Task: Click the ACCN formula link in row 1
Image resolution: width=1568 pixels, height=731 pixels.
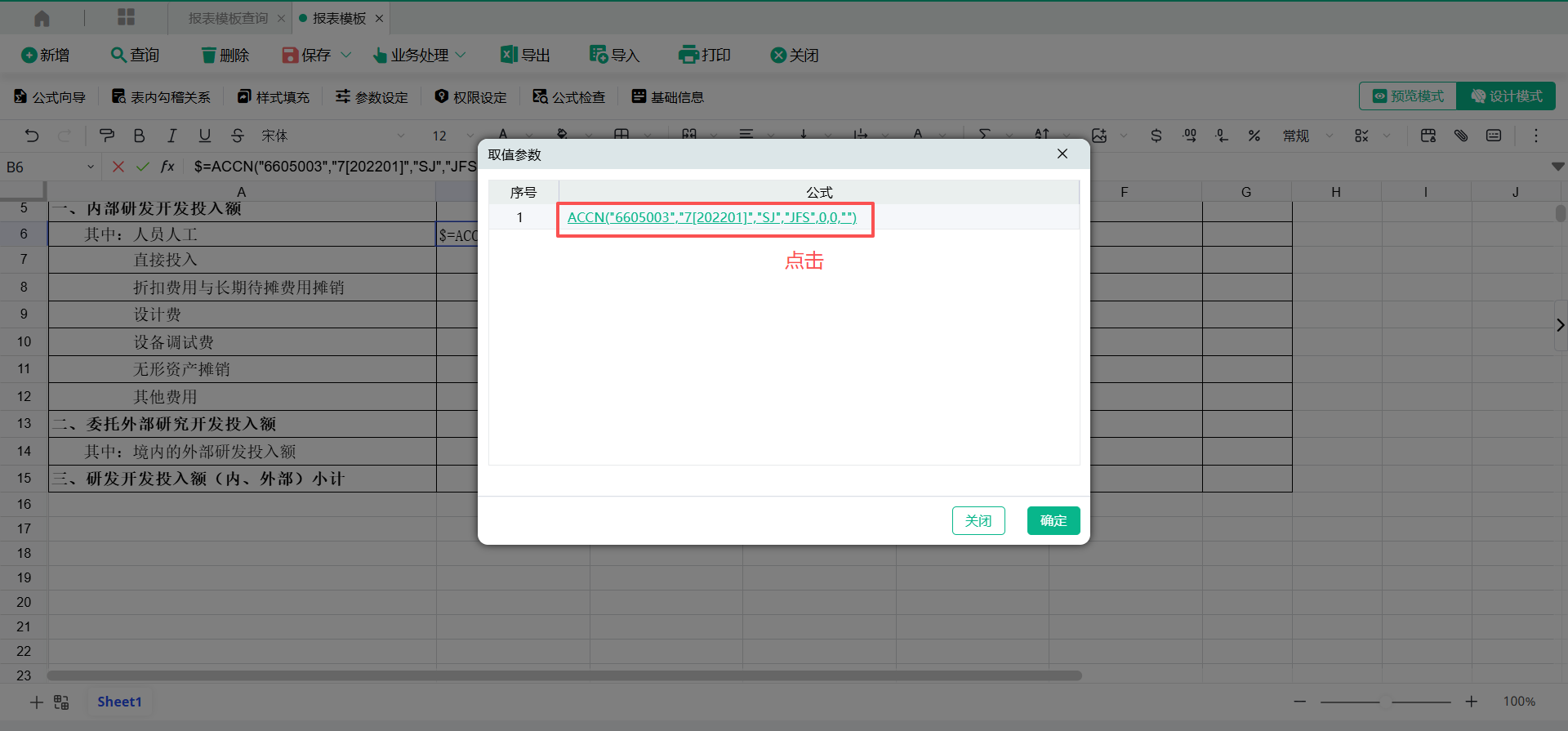Action: click(x=711, y=217)
